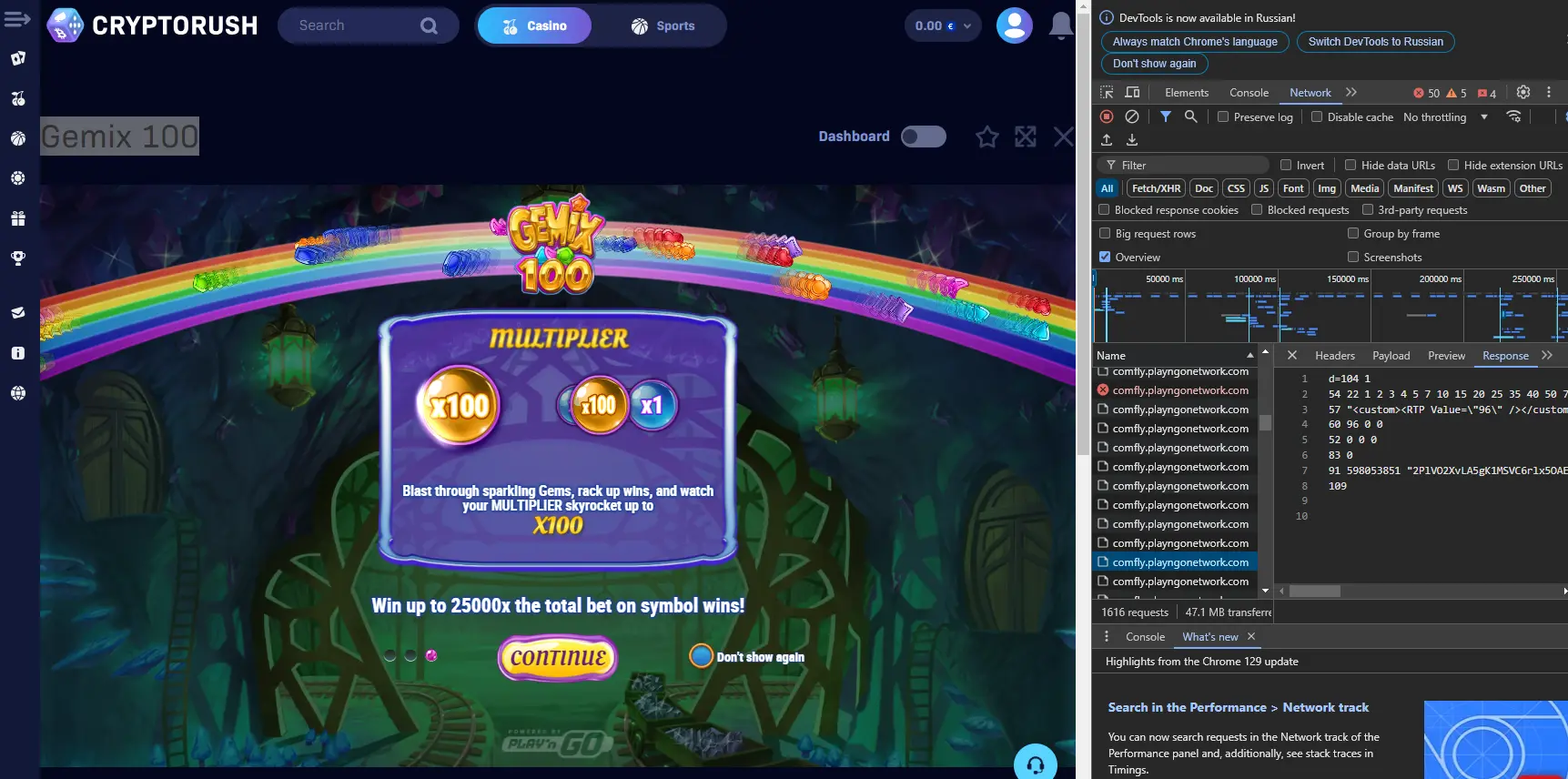Sort requests by the Name column header

coord(1174,355)
